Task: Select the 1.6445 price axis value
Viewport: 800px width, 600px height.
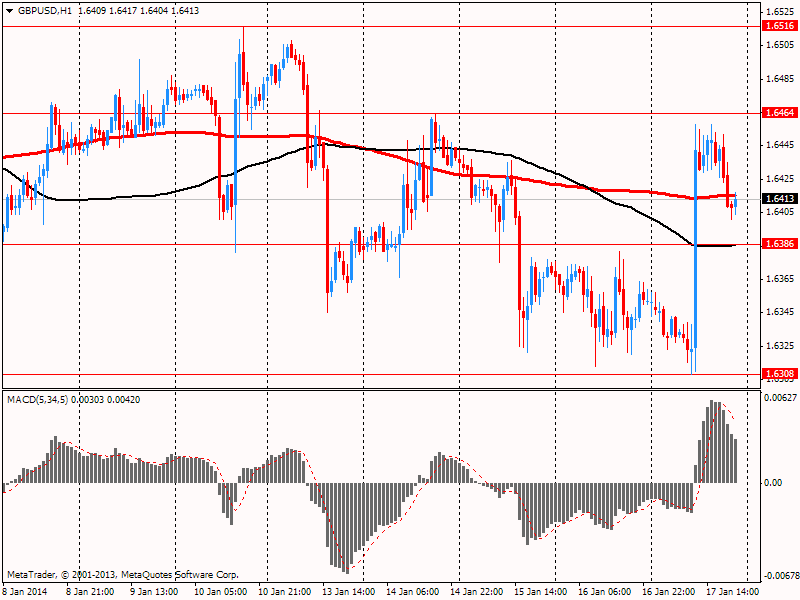Action: coord(780,145)
